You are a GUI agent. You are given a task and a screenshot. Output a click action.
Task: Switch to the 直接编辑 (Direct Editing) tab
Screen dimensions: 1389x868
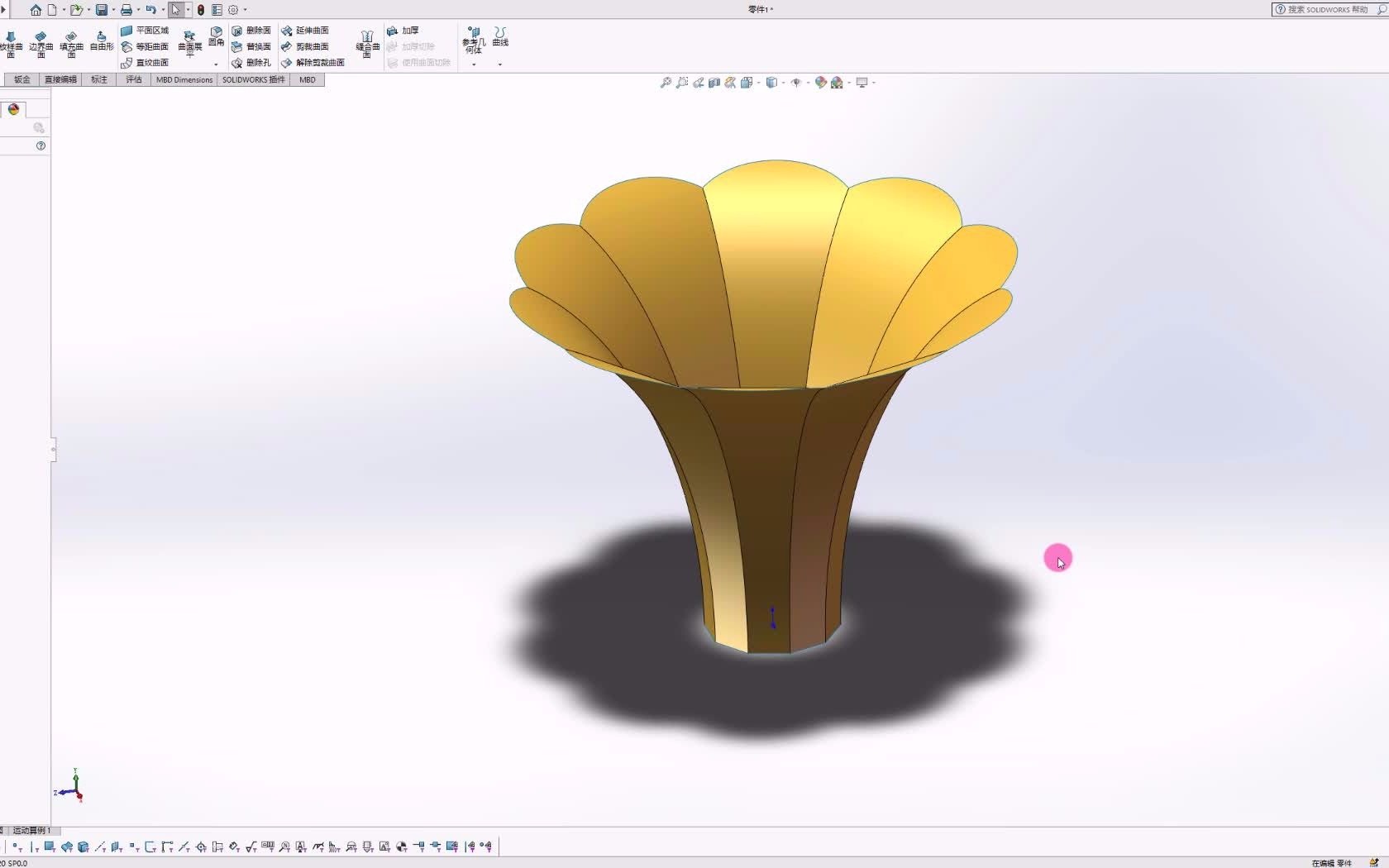tap(60, 79)
